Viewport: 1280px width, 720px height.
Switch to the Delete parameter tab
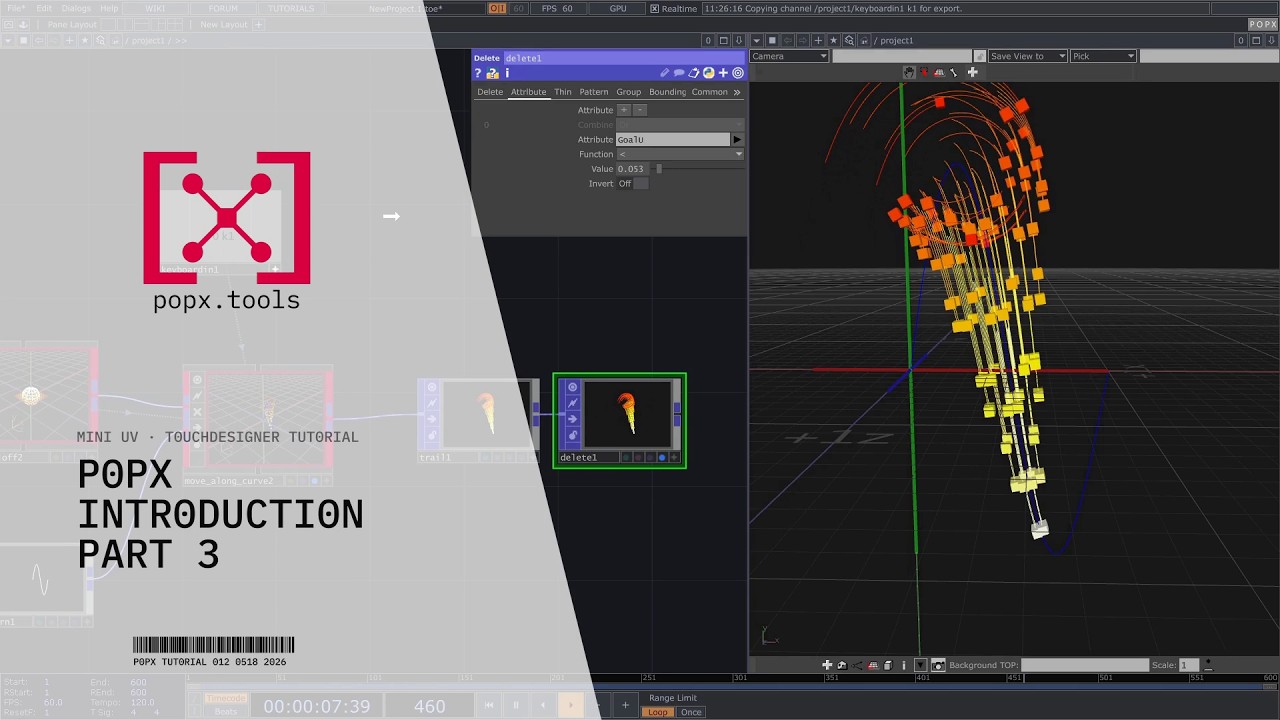[490, 92]
